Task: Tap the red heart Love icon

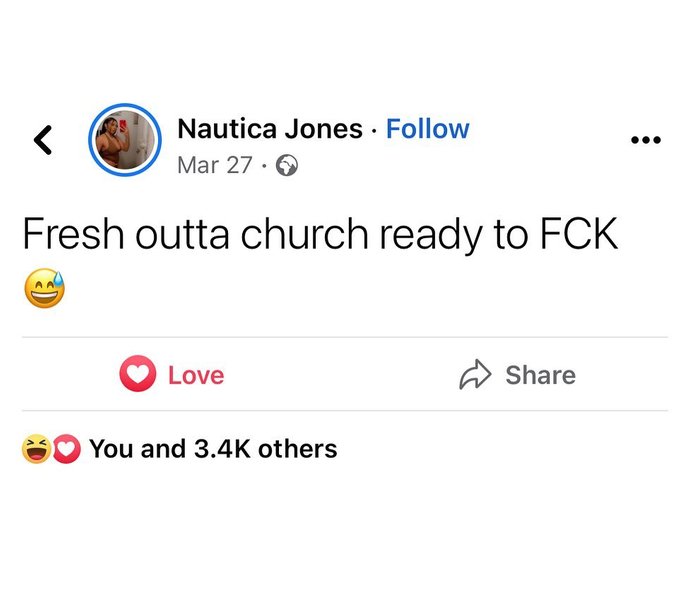Action: [x=137, y=375]
